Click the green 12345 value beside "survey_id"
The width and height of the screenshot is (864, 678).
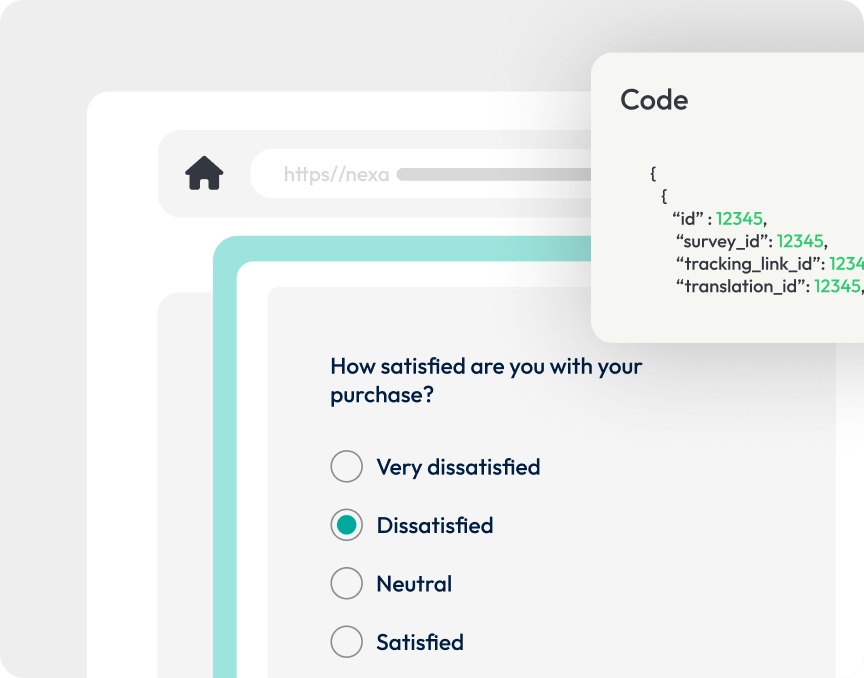pos(799,241)
